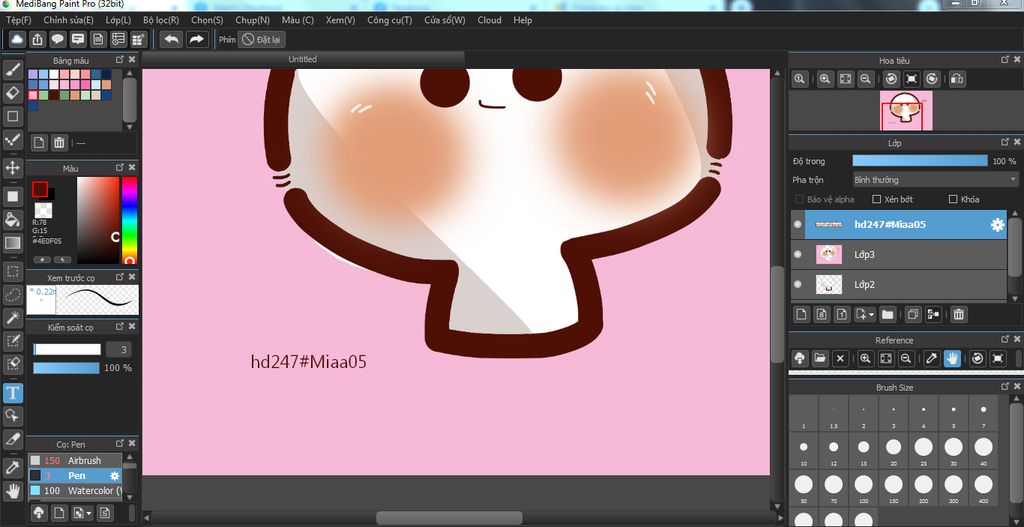Undock the Brush Size panel
The image size is (1024, 527).
point(1005,387)
